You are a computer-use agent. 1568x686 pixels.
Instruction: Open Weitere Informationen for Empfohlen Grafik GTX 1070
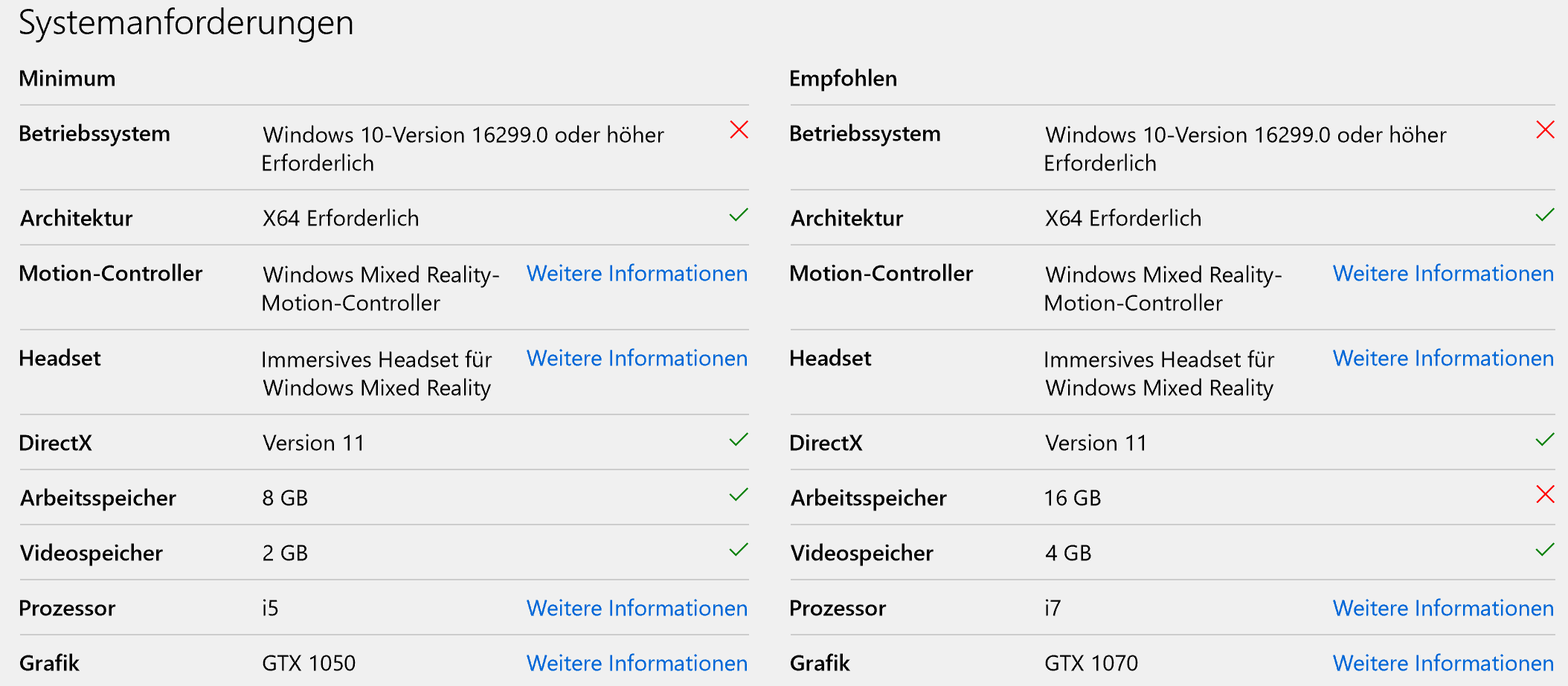click(x=1443, y=664)
